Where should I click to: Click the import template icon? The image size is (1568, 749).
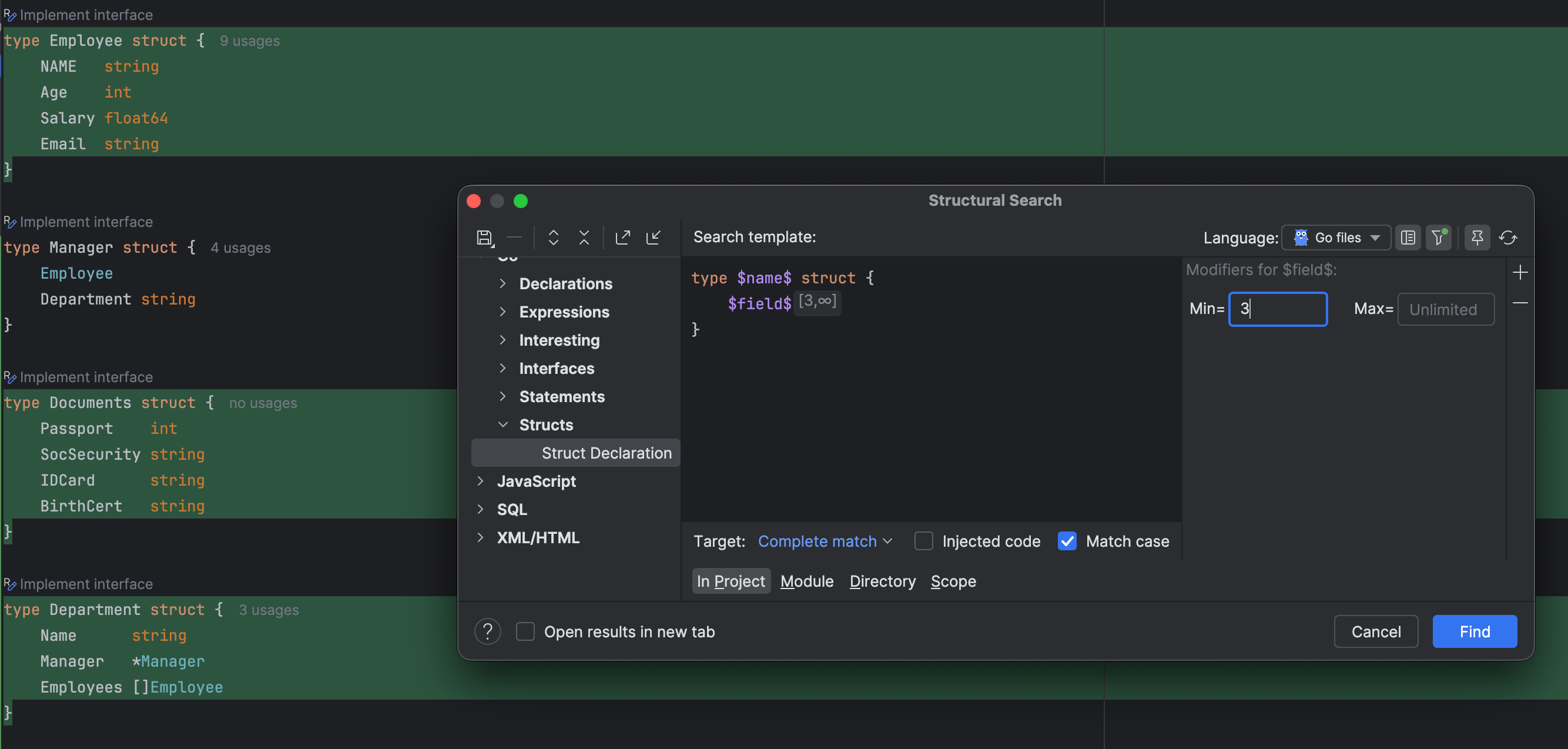[x=653, y=238]
